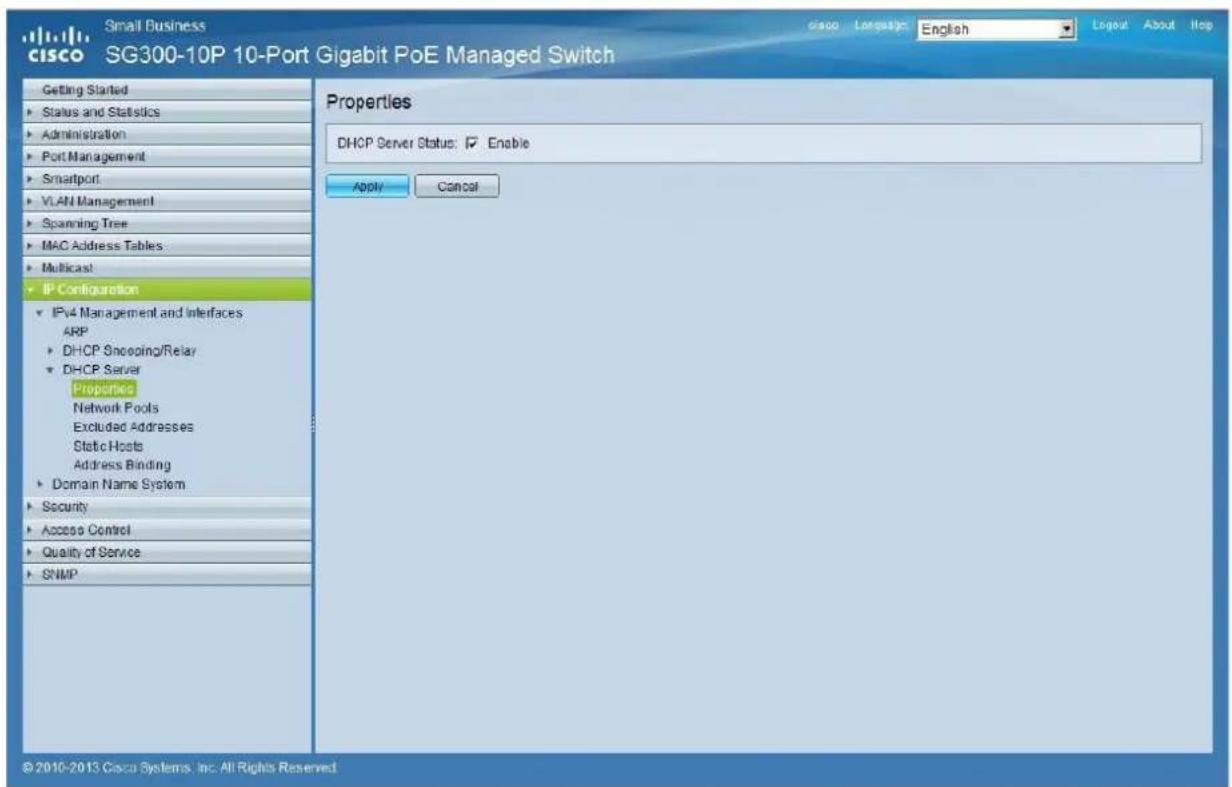Expand Status and Statistics section

coord(167,113)
